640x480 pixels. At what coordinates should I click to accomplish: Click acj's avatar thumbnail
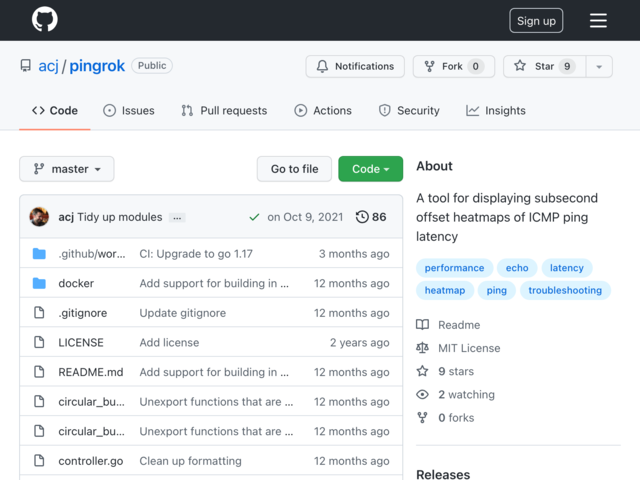point(39,217)
